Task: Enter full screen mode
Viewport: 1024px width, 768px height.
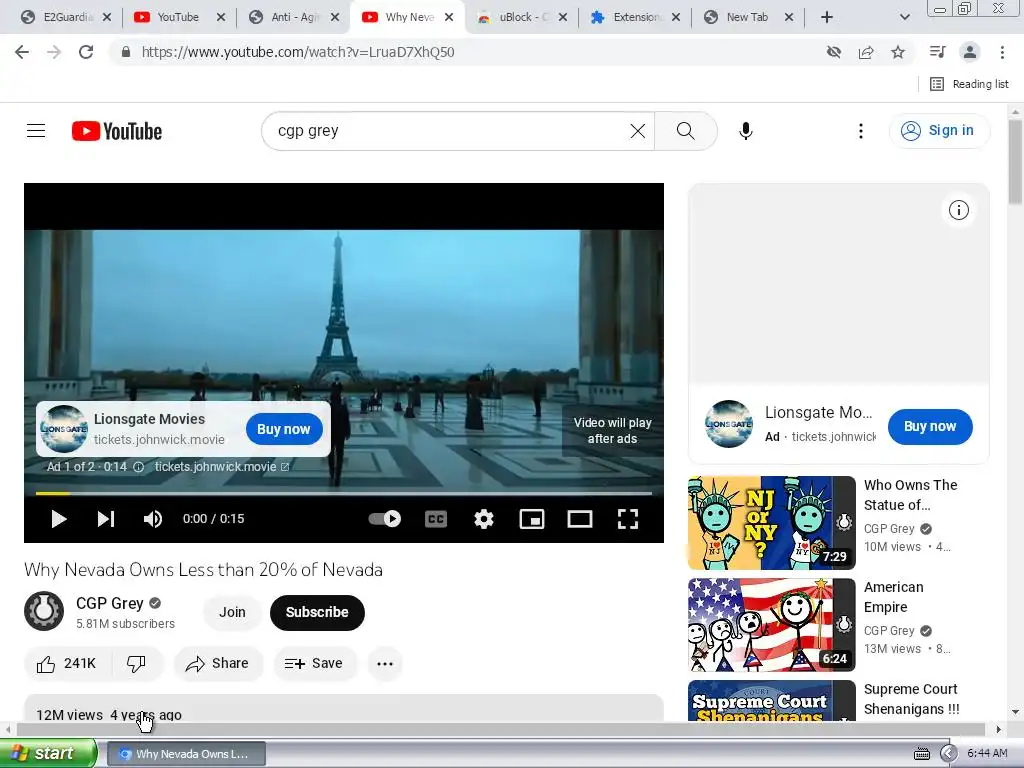Action: (628, 519)
